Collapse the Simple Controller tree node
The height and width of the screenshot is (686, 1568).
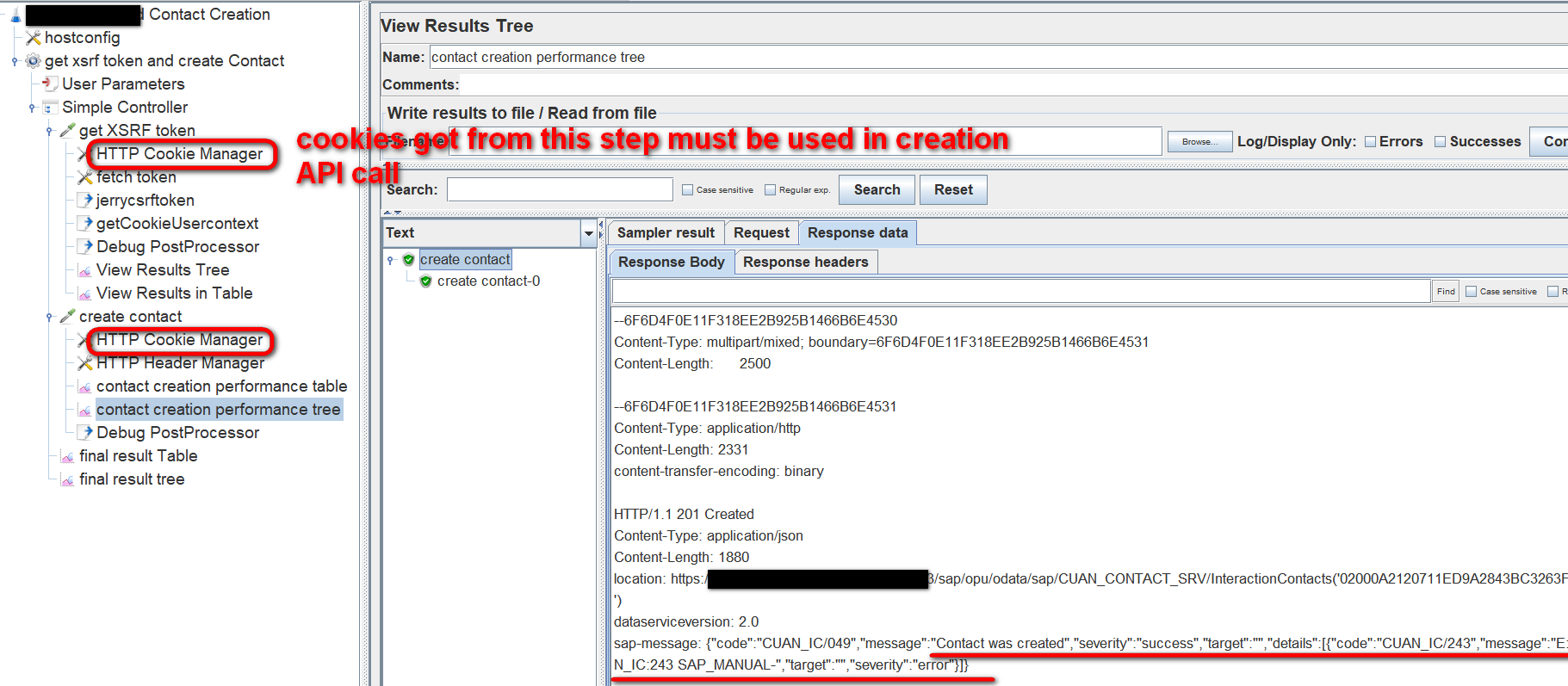click(x=32, y=108)
